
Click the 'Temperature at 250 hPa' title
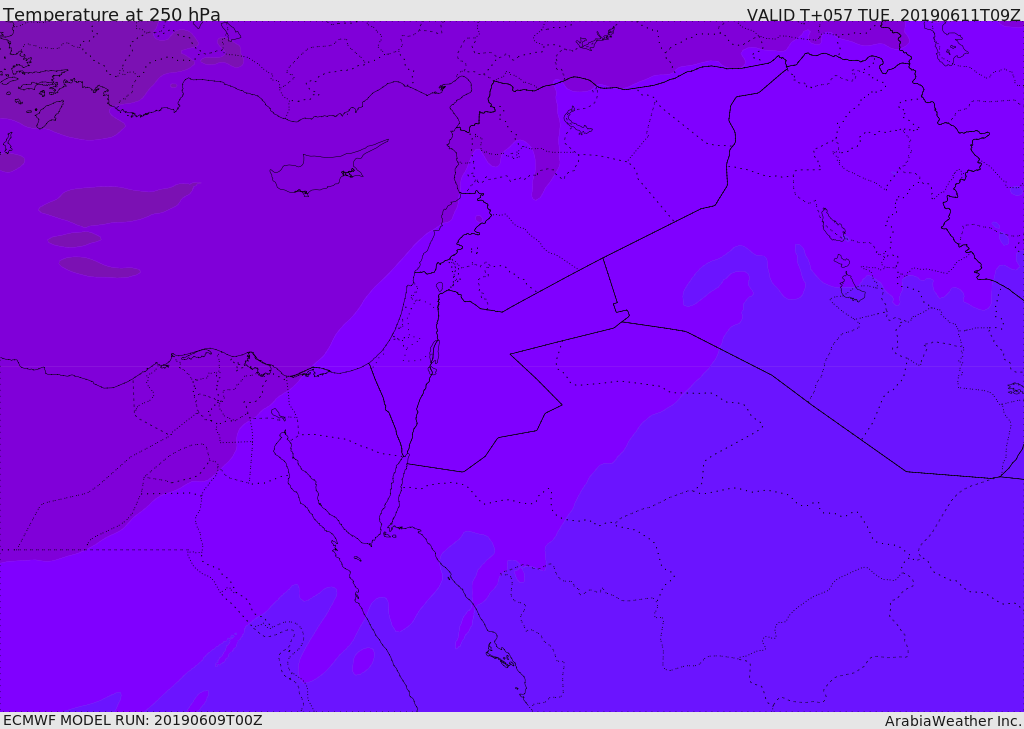pyautogui.click(x=112, y=14)
